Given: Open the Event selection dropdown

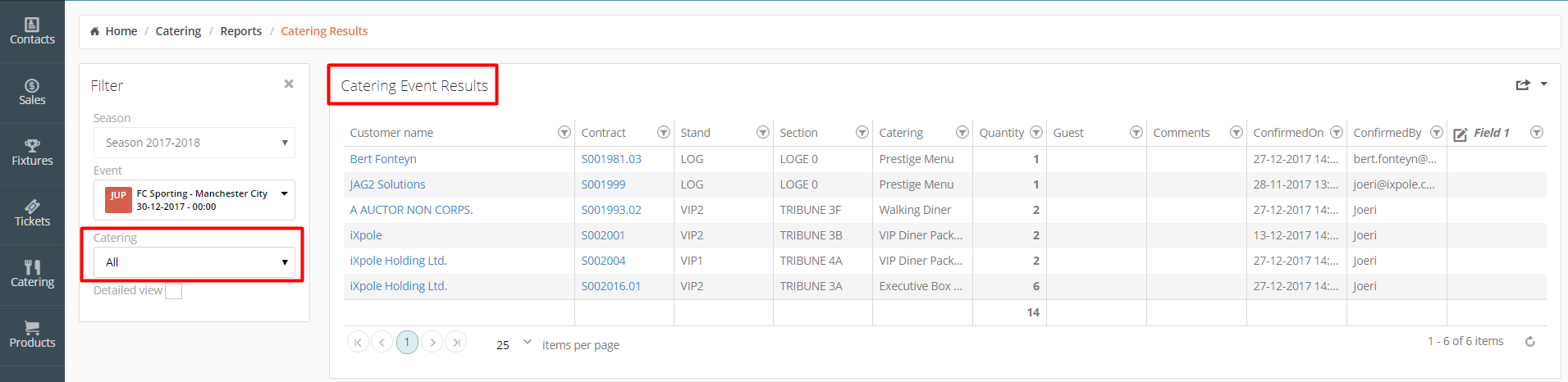Looking at the screenshot, I should click(x=194, y=200).
